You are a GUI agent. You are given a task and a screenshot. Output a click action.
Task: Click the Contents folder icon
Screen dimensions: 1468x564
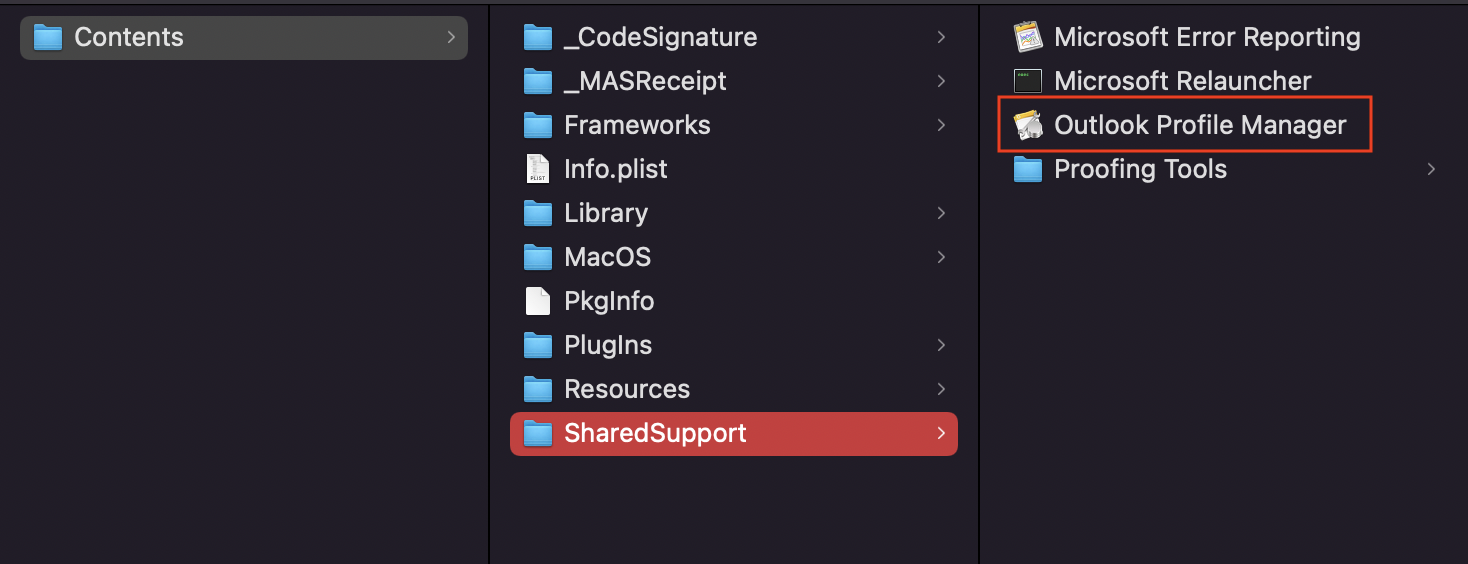click(48, 37)
